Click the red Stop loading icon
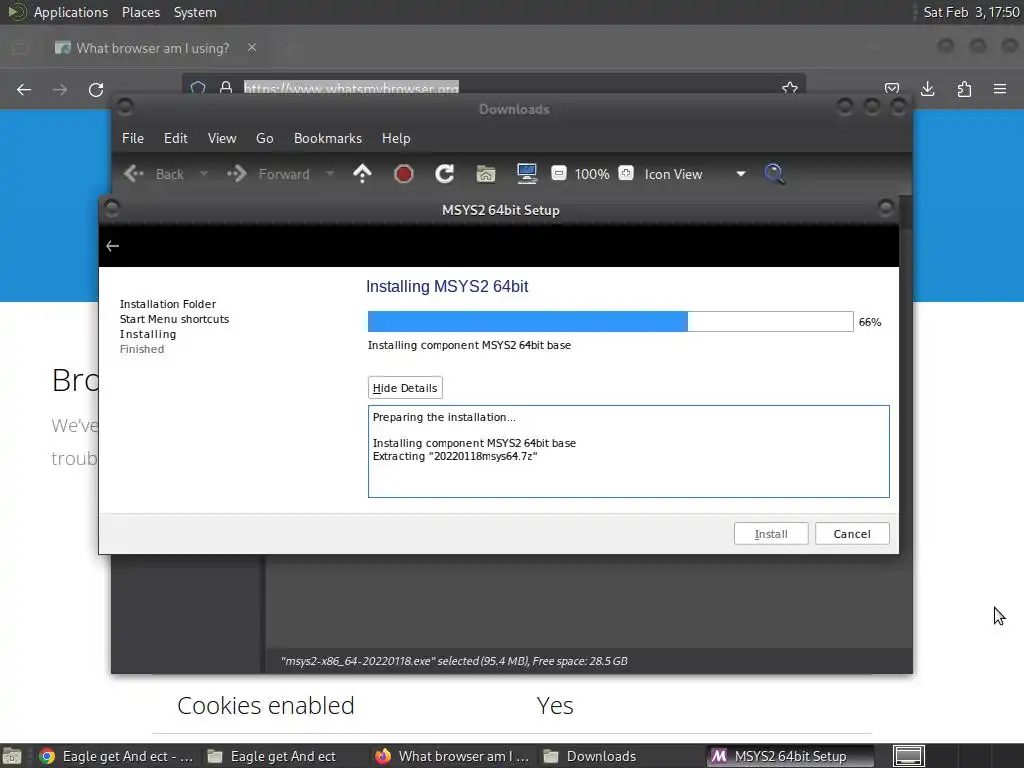This screenshot has height=768, width=1024. tap(404, 174)
